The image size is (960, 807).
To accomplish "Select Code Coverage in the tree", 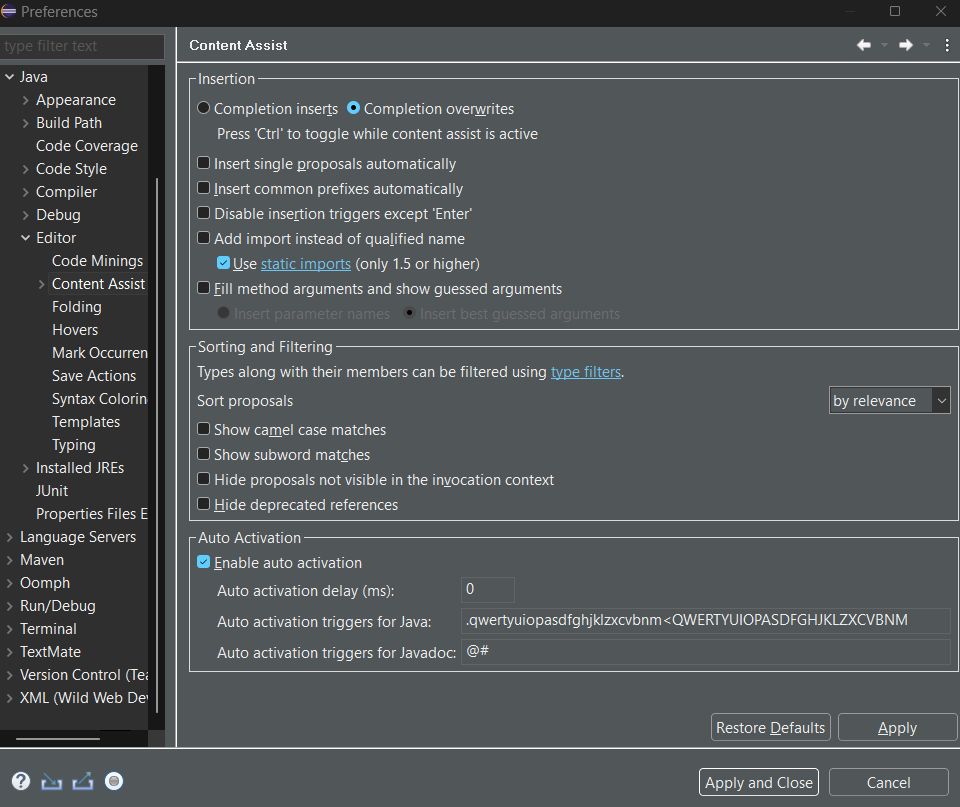I will (86, 146).
